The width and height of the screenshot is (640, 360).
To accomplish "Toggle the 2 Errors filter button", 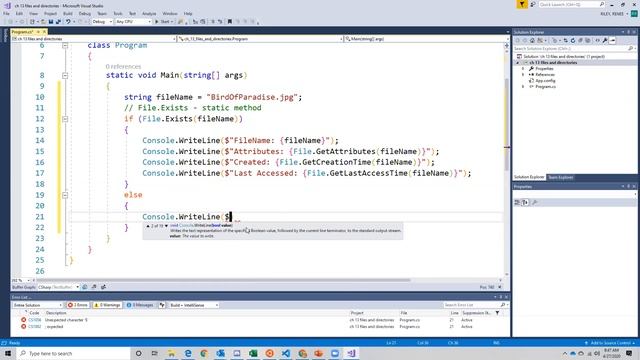I will 78,305.
